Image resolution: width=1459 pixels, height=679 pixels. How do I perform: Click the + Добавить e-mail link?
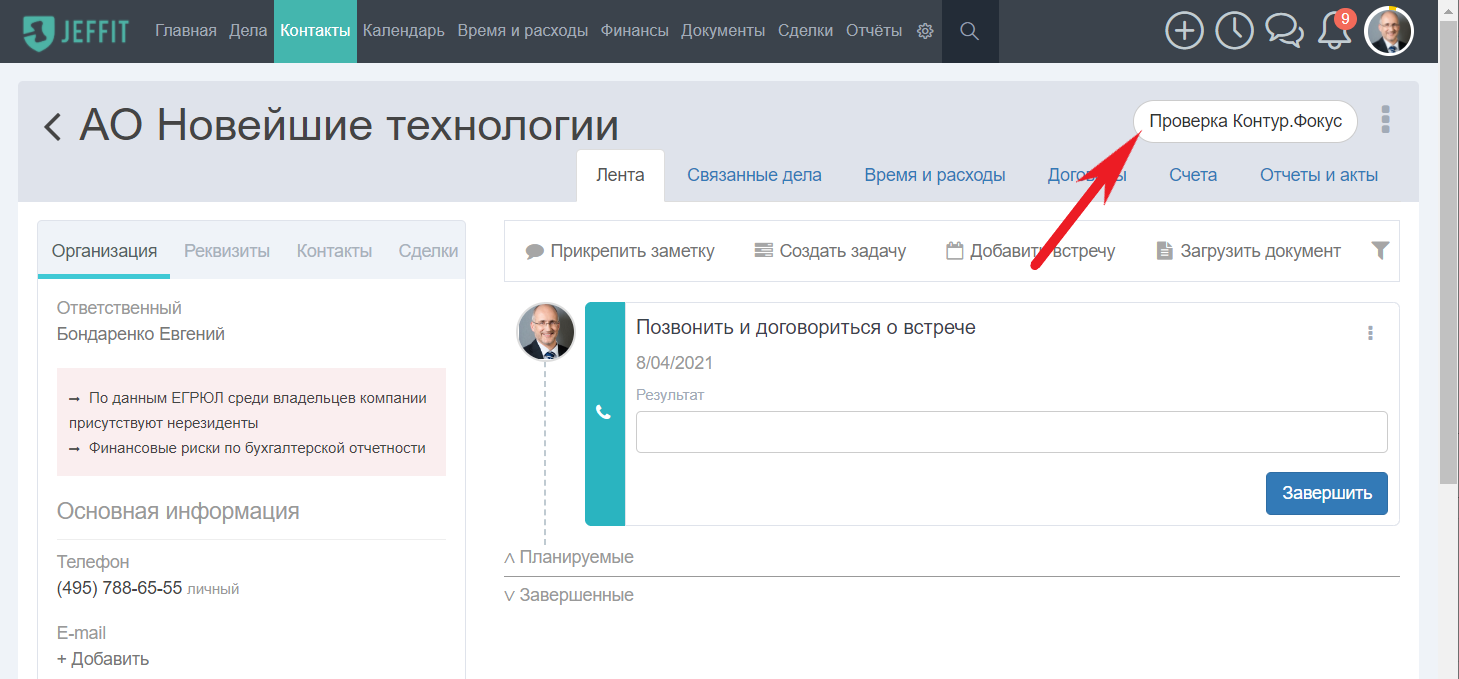point(103,658)
